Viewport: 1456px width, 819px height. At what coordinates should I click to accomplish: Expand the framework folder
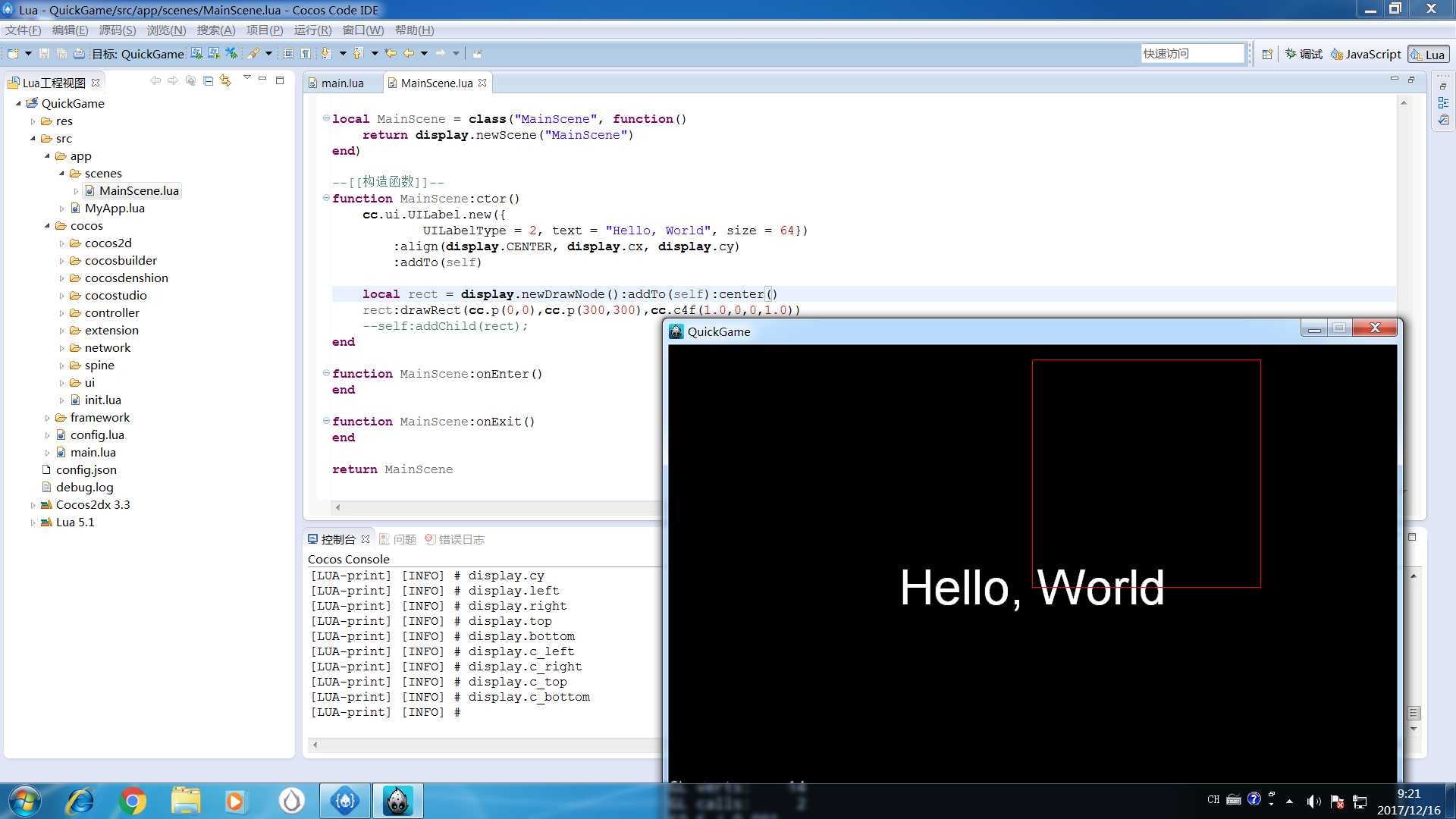[47, 418]
